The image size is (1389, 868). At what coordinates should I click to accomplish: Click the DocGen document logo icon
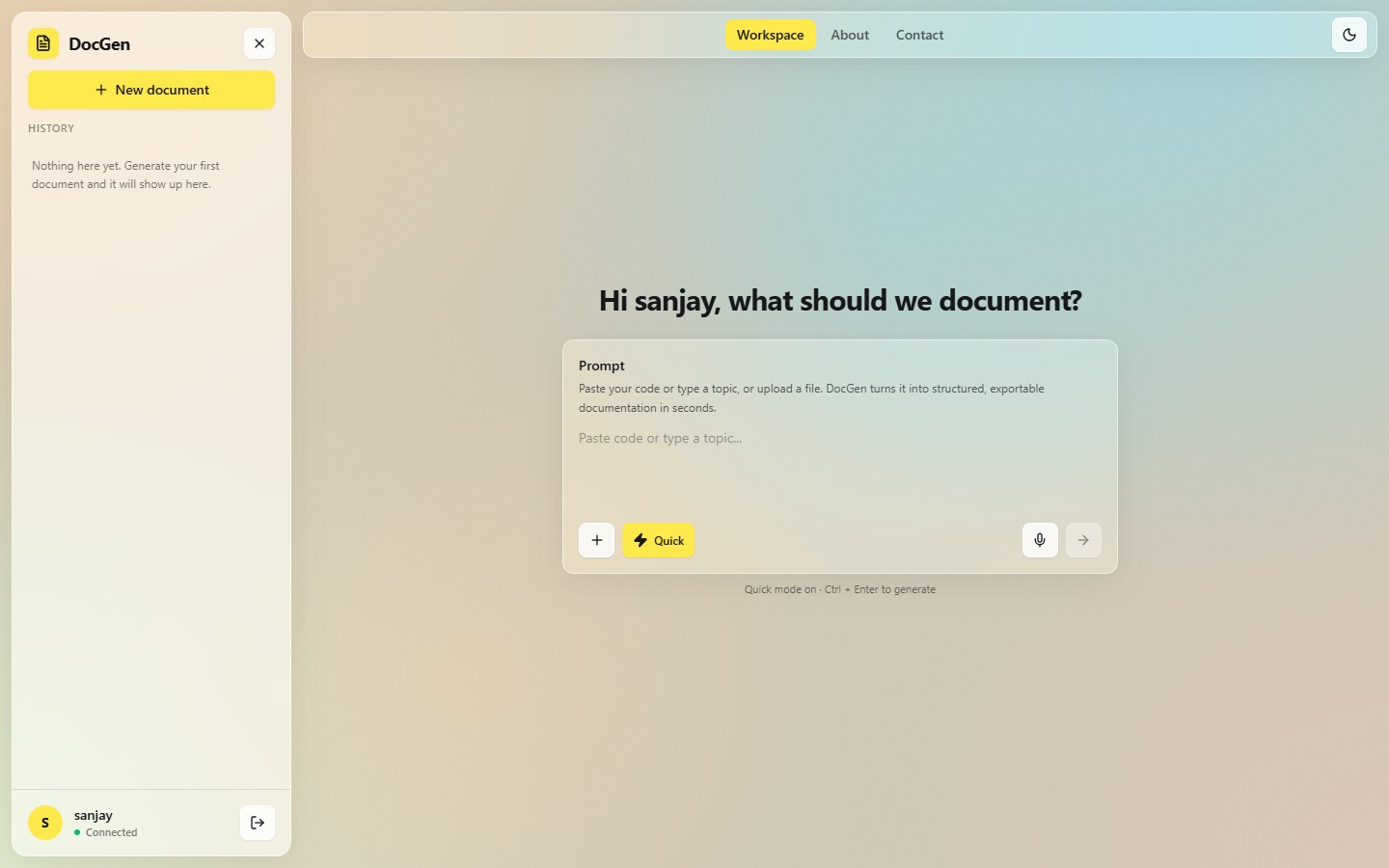coord(43,43)
